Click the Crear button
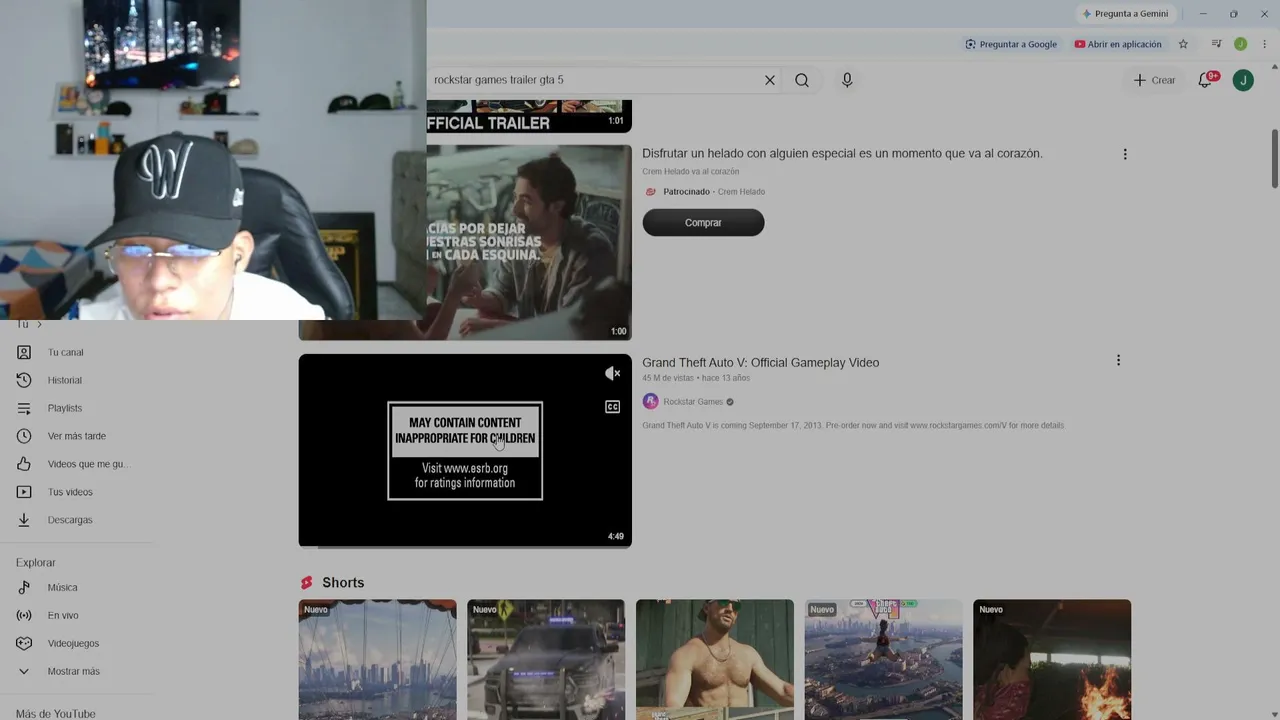This screenshot has width=1280, height=720. [x=1154, y=80]
